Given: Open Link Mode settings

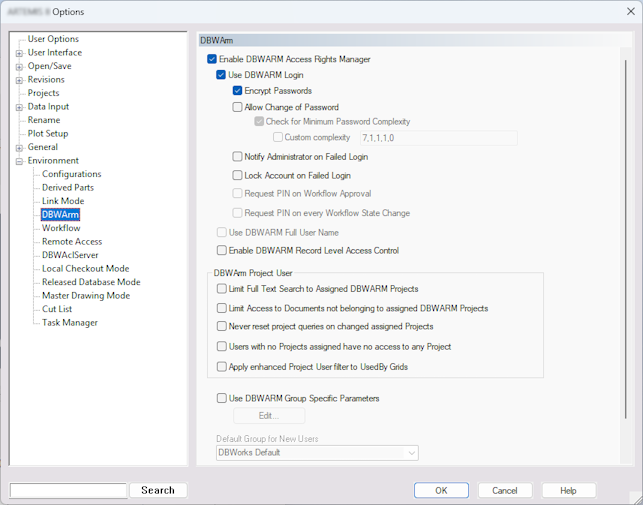Looking at the screenshot, I should [63, 201].
